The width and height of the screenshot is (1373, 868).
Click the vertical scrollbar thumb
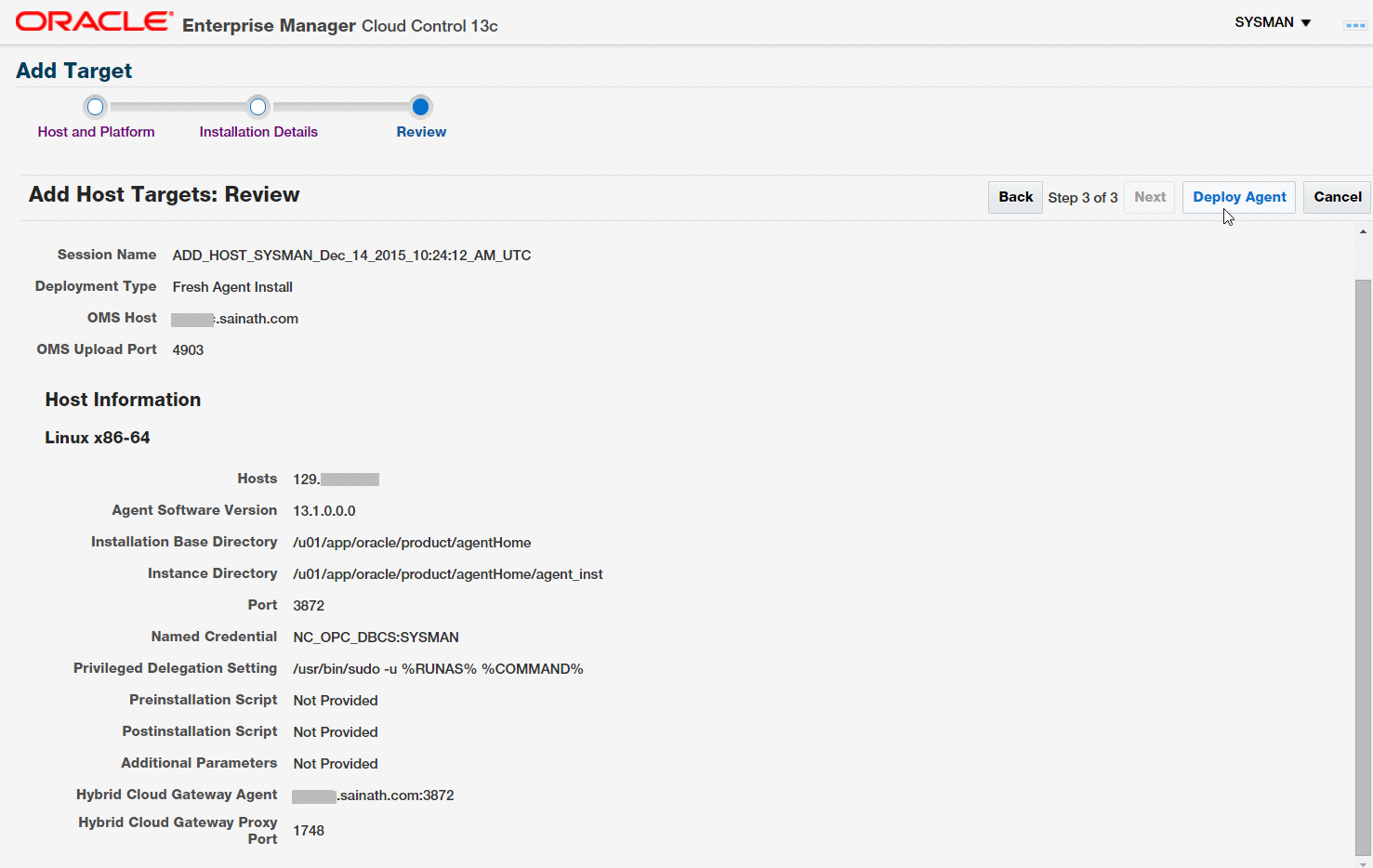(1363, 567)
